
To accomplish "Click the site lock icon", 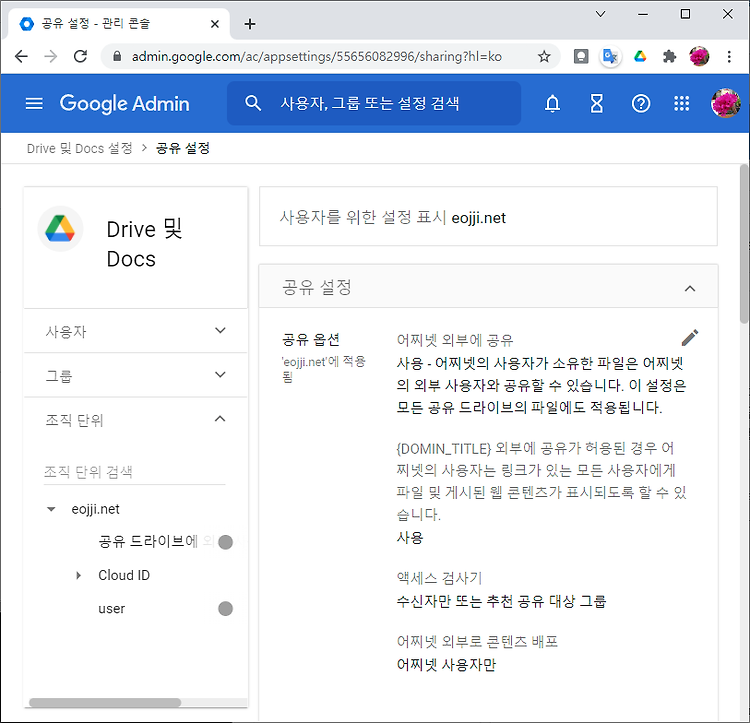I will 117,56.
